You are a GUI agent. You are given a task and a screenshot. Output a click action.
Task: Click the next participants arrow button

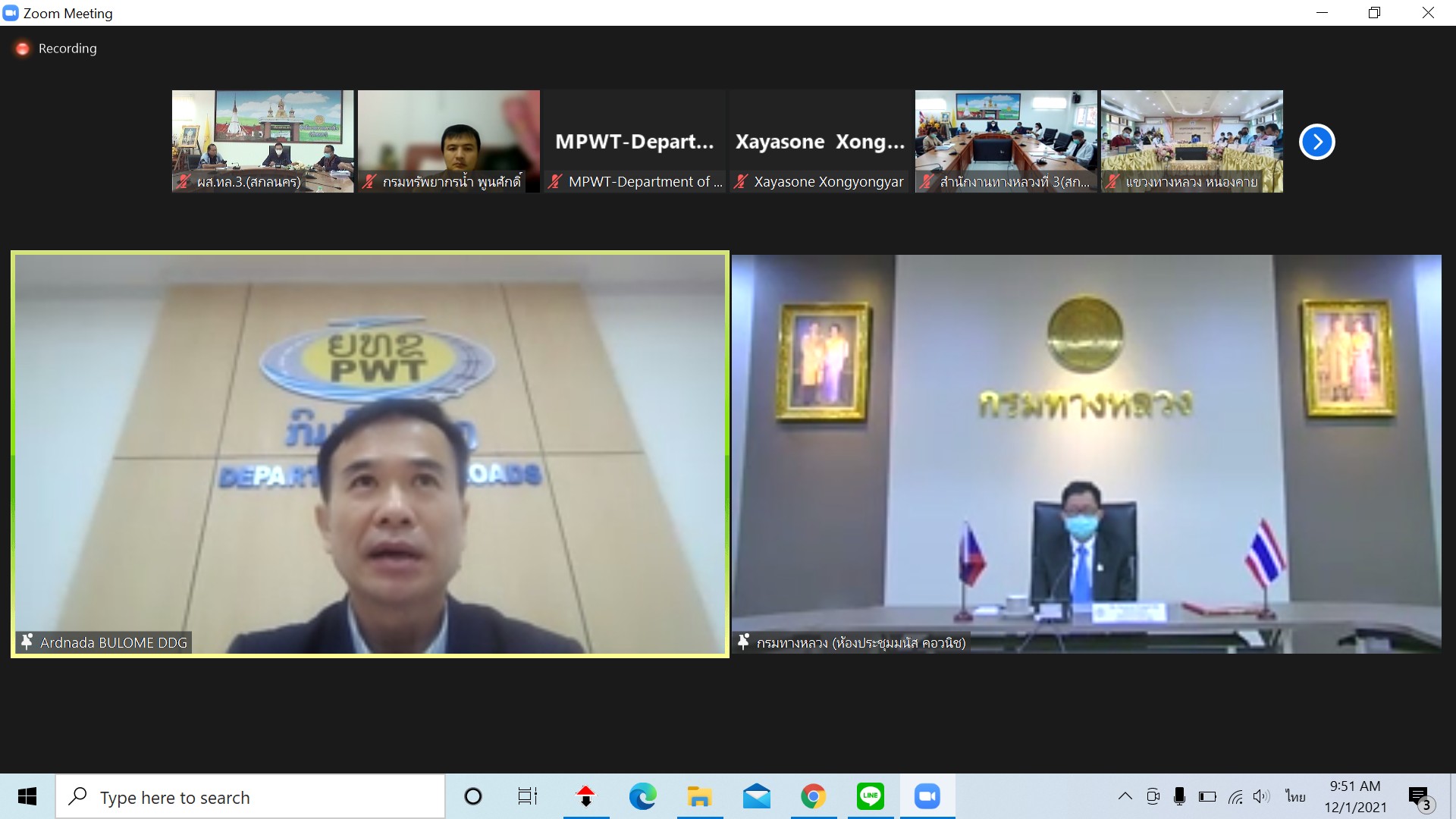(x=1316, y=142)
